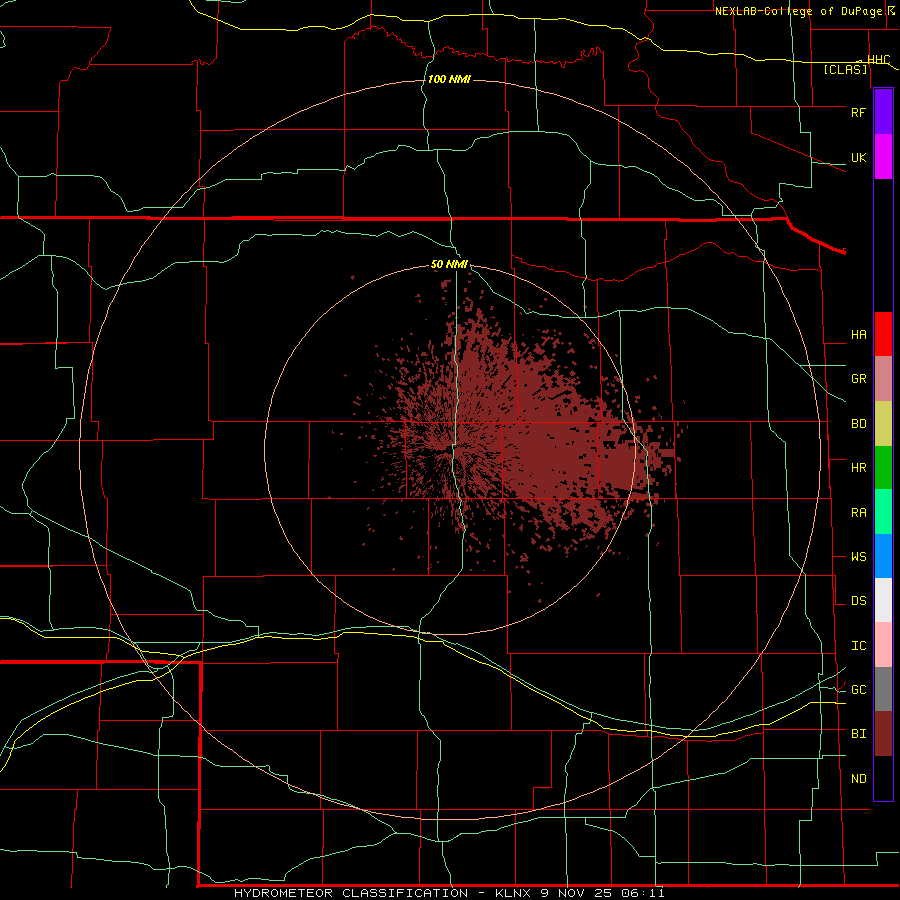Click the GR pink-brown legend swatch
Viewport: 900px width, 900px height.
click(883, 379)
